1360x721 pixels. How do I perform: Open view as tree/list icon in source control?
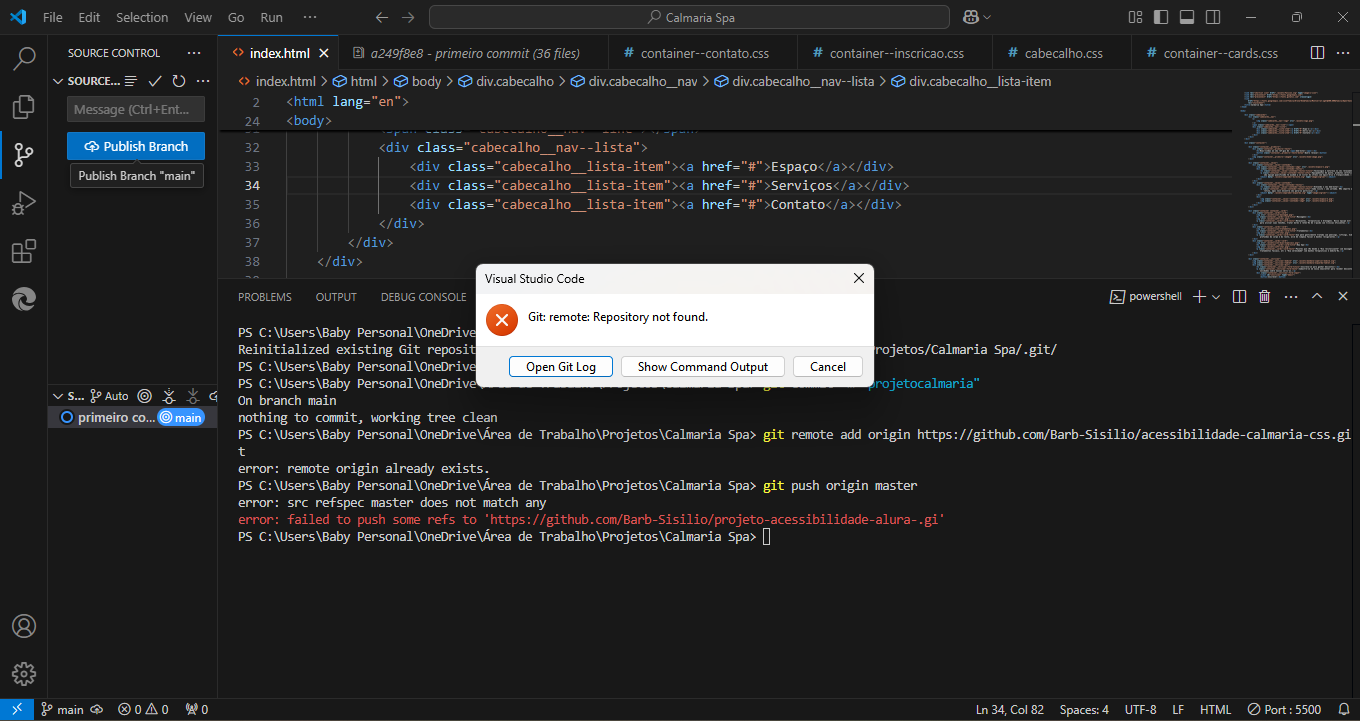pyautogui.click(x=131, y=81)
